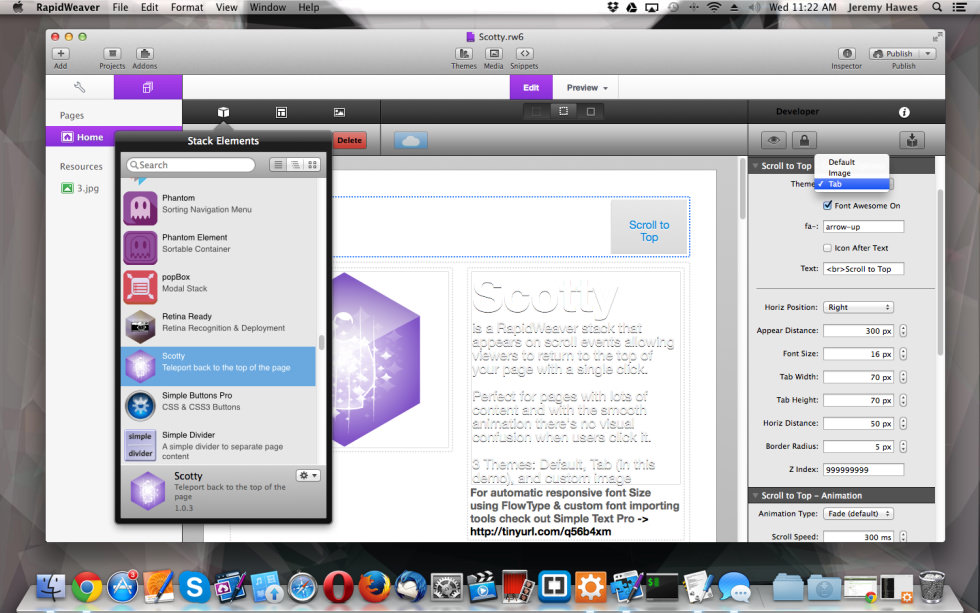This screenshot has height=613, width=980.
Task: Open the gear menu for Scotty stack
Action: pyautogui.click(x=308, y=476)
